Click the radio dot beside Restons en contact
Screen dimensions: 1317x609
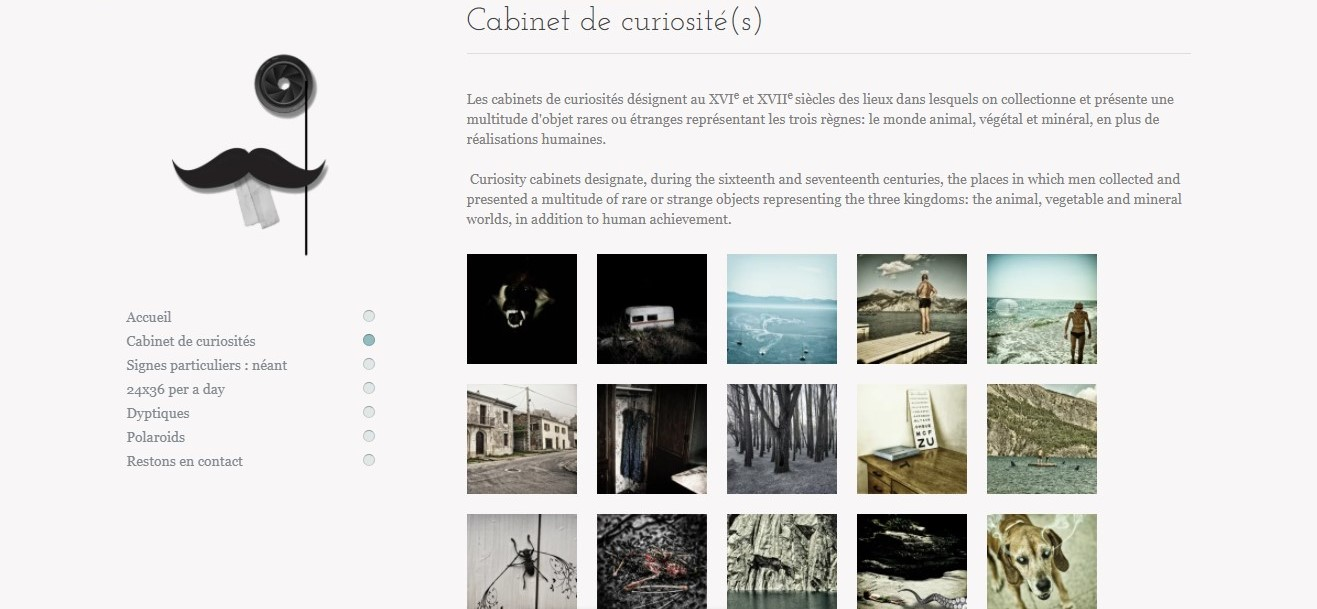point(369,461)
